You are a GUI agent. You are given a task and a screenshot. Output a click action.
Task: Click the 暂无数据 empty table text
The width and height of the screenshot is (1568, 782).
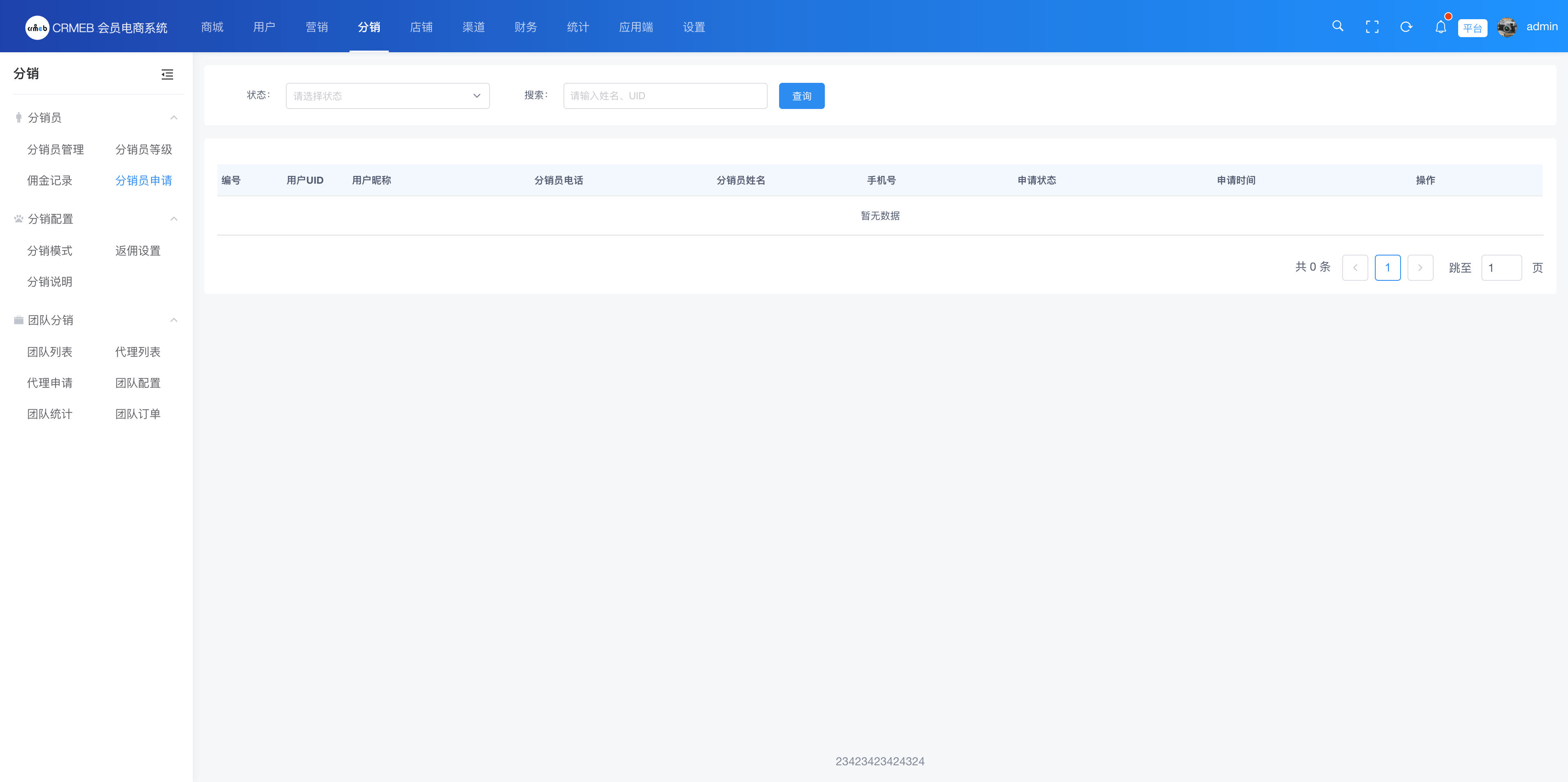point(880,215)
